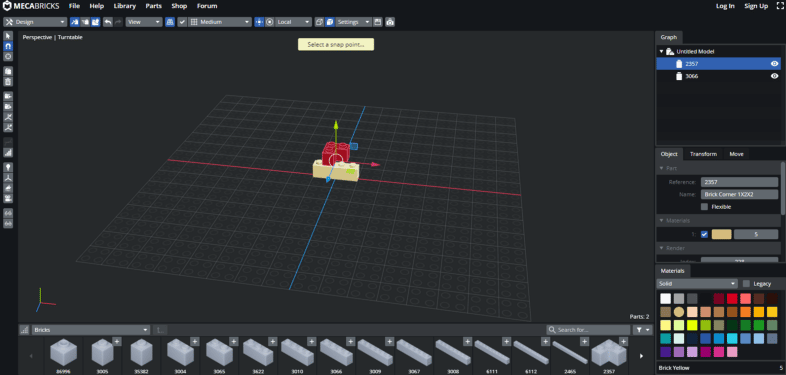Viewport: 786px width, 375px height.
Task: Collapse the Untitled Model tree
Action: coord(661,51)
